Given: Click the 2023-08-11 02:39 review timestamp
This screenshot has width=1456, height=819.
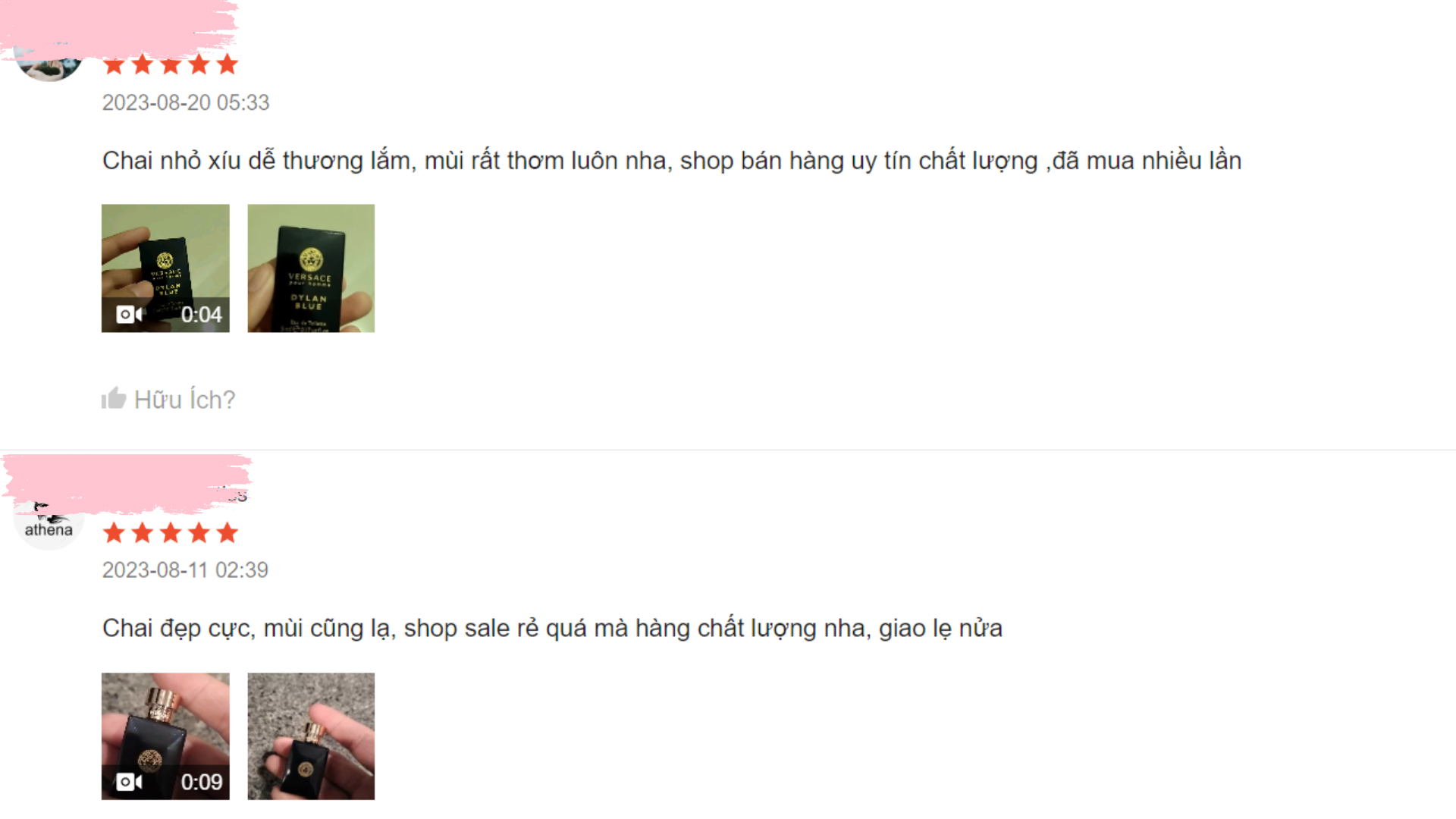Looking at the screenshot, I should 185,570.
